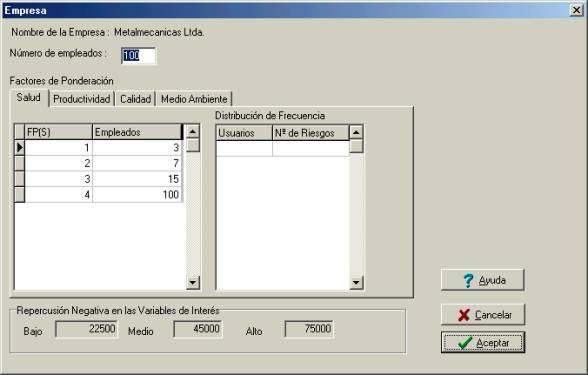The width and height of the screenshot is (588, 375).
Task: Click the FP(S) column header
Action: tap(58, 132)
